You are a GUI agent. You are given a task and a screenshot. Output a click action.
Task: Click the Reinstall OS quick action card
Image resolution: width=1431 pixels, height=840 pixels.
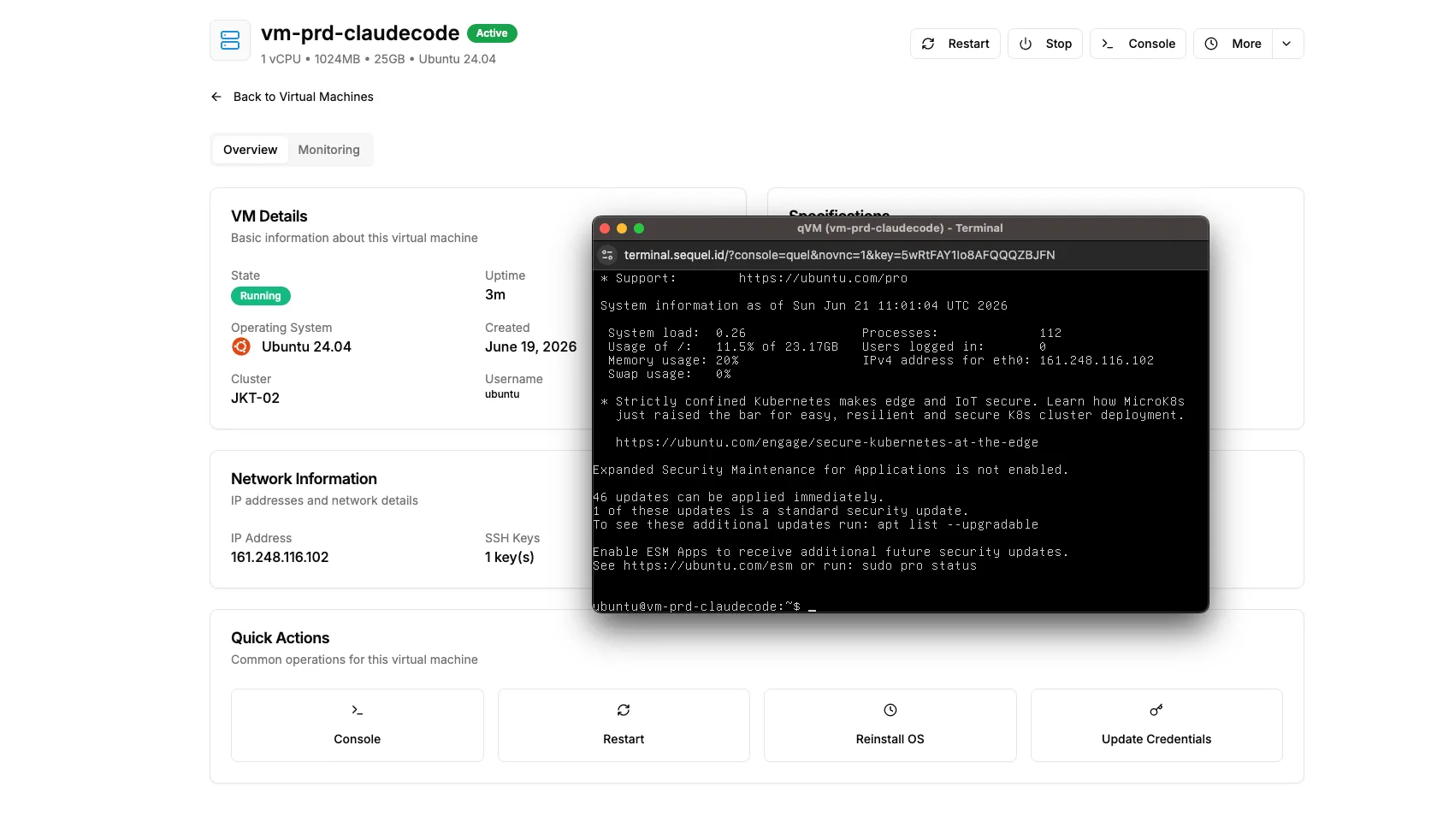pos(890,725)
